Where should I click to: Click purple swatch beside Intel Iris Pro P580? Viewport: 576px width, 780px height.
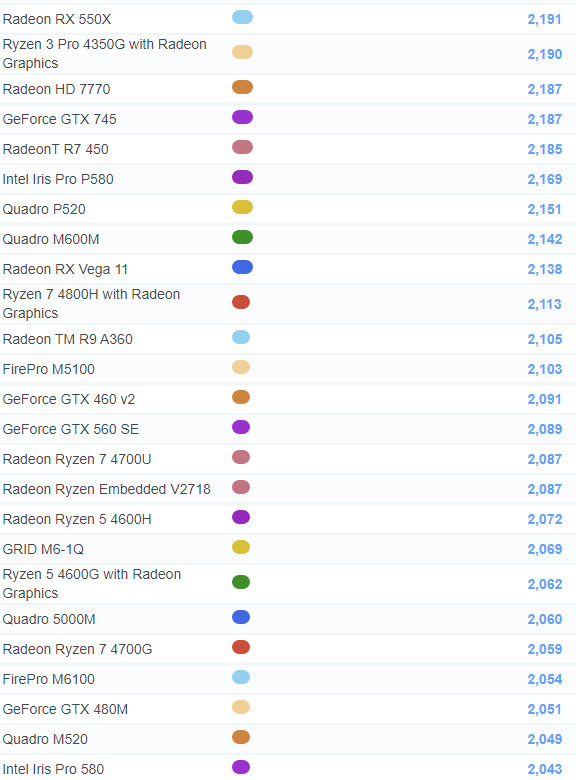pyautogui.click(x=242, y=177)
